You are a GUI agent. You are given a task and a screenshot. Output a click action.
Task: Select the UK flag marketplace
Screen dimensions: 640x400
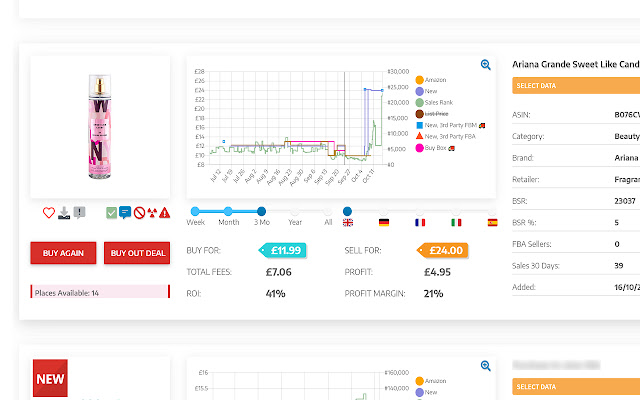point(348,222)
